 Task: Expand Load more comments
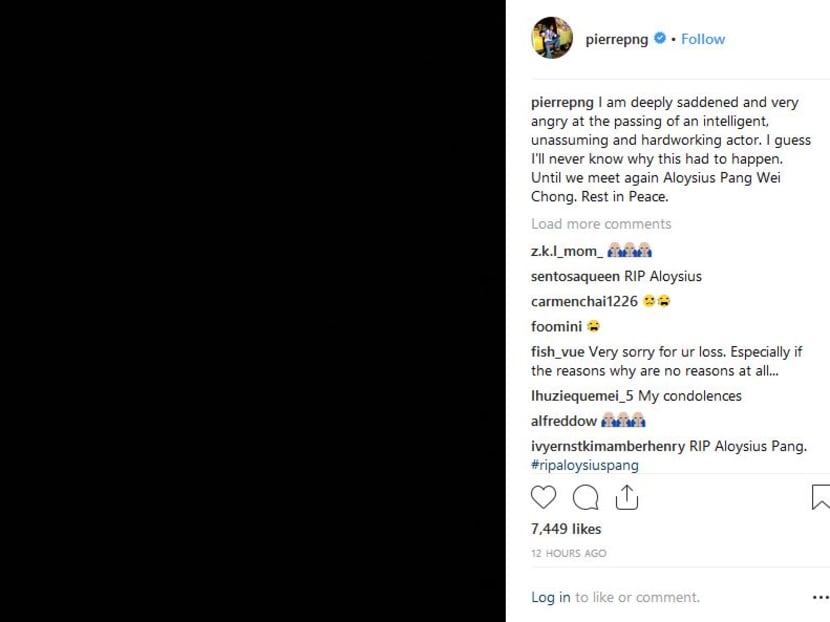pos(601,224)
